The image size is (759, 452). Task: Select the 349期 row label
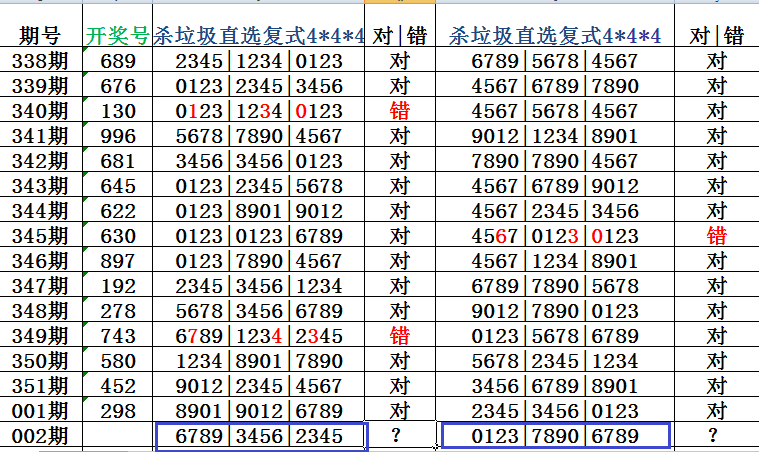click(x=41, y=335)
